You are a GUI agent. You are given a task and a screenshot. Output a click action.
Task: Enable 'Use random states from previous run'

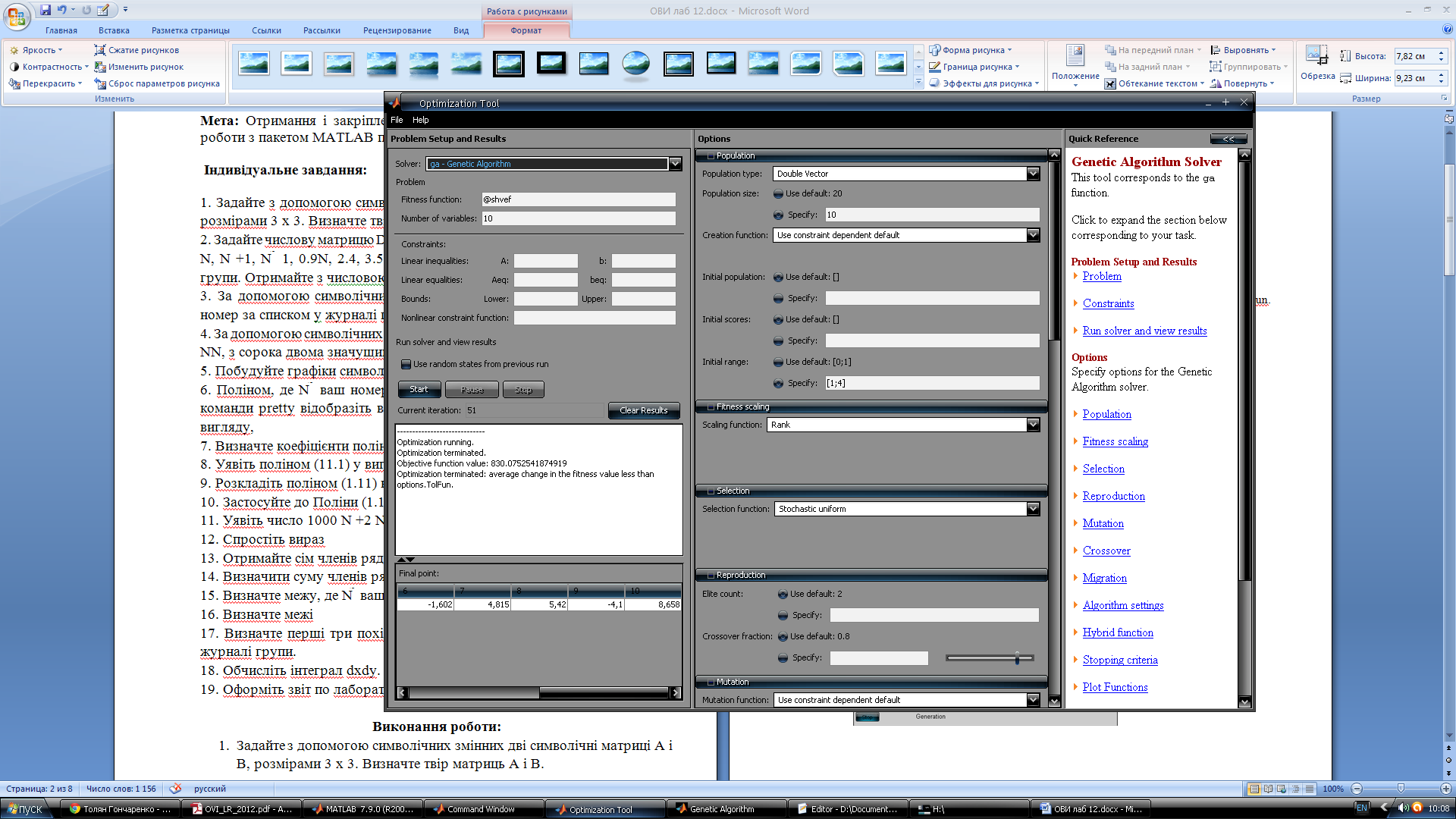pos(406,364)
